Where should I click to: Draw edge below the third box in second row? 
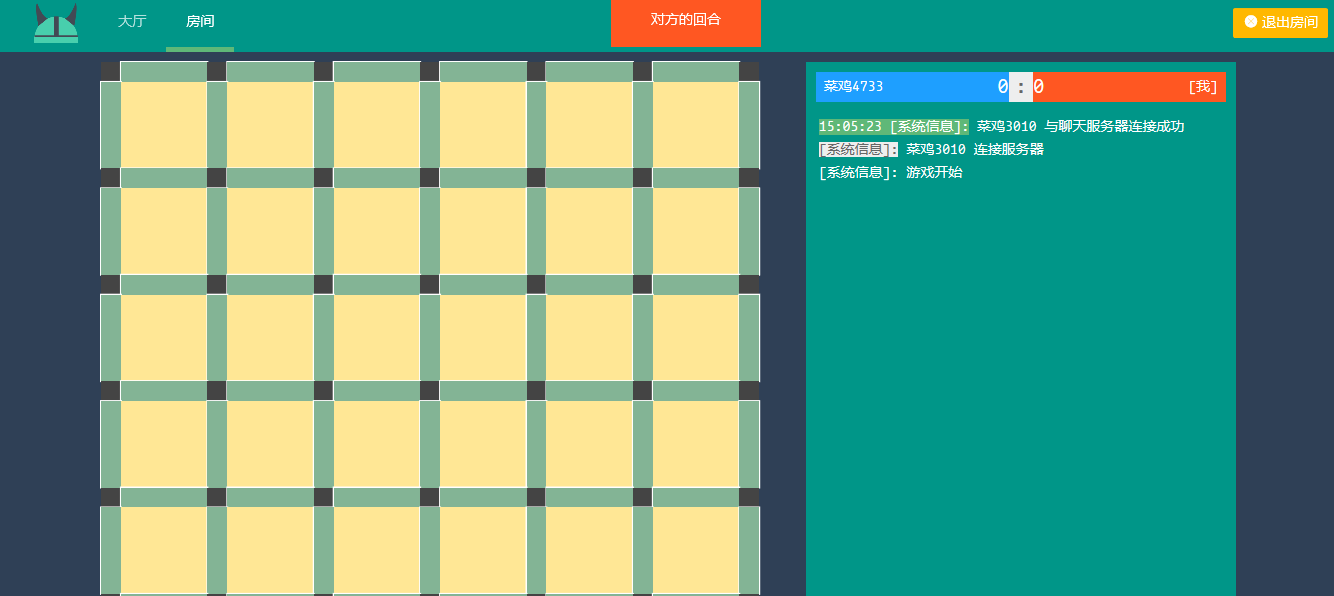pyautogui.click(x=377, y=284)
